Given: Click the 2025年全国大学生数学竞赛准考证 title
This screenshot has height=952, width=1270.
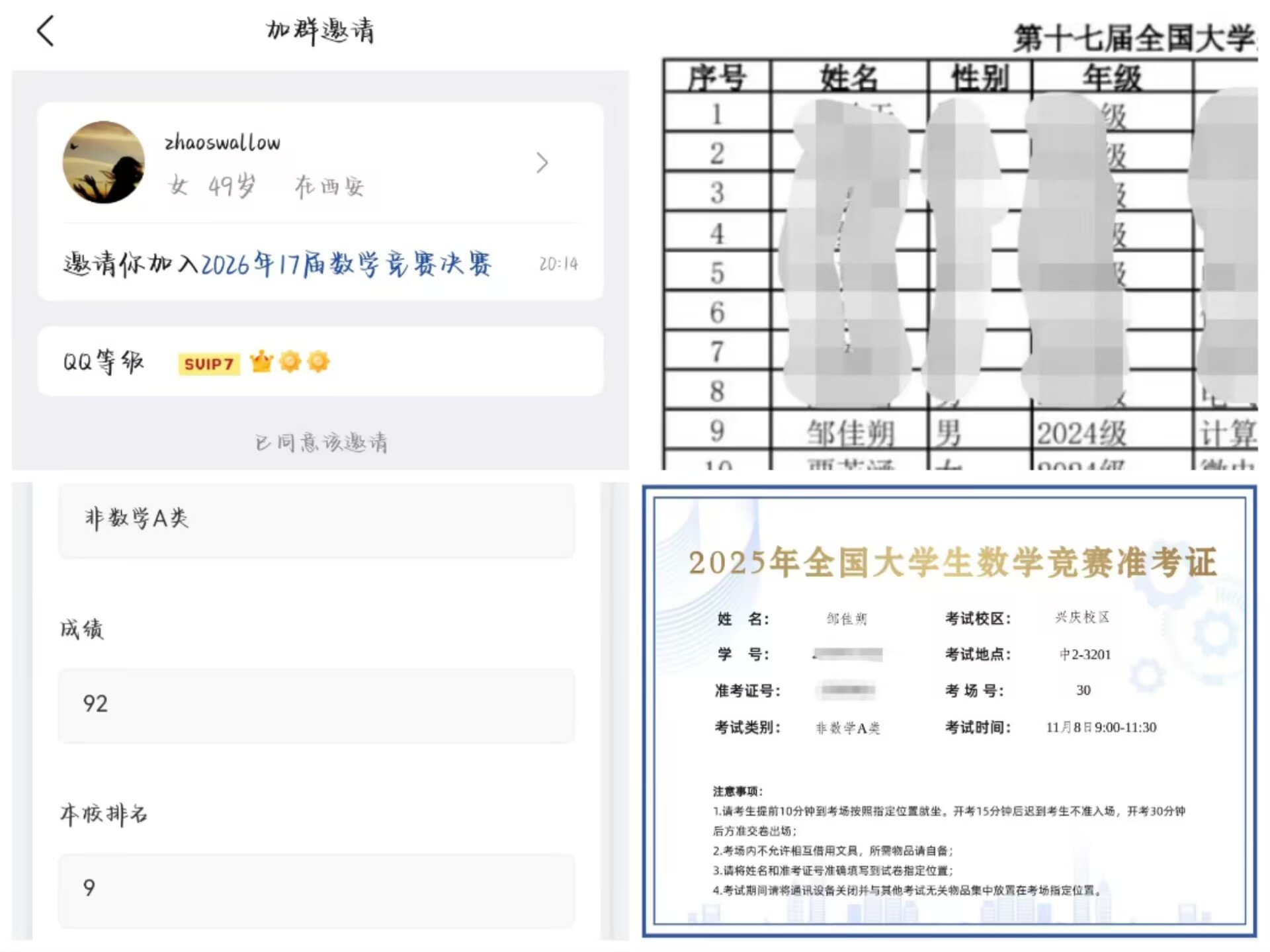Looking at the screenshot, I should tap(952, 562).
